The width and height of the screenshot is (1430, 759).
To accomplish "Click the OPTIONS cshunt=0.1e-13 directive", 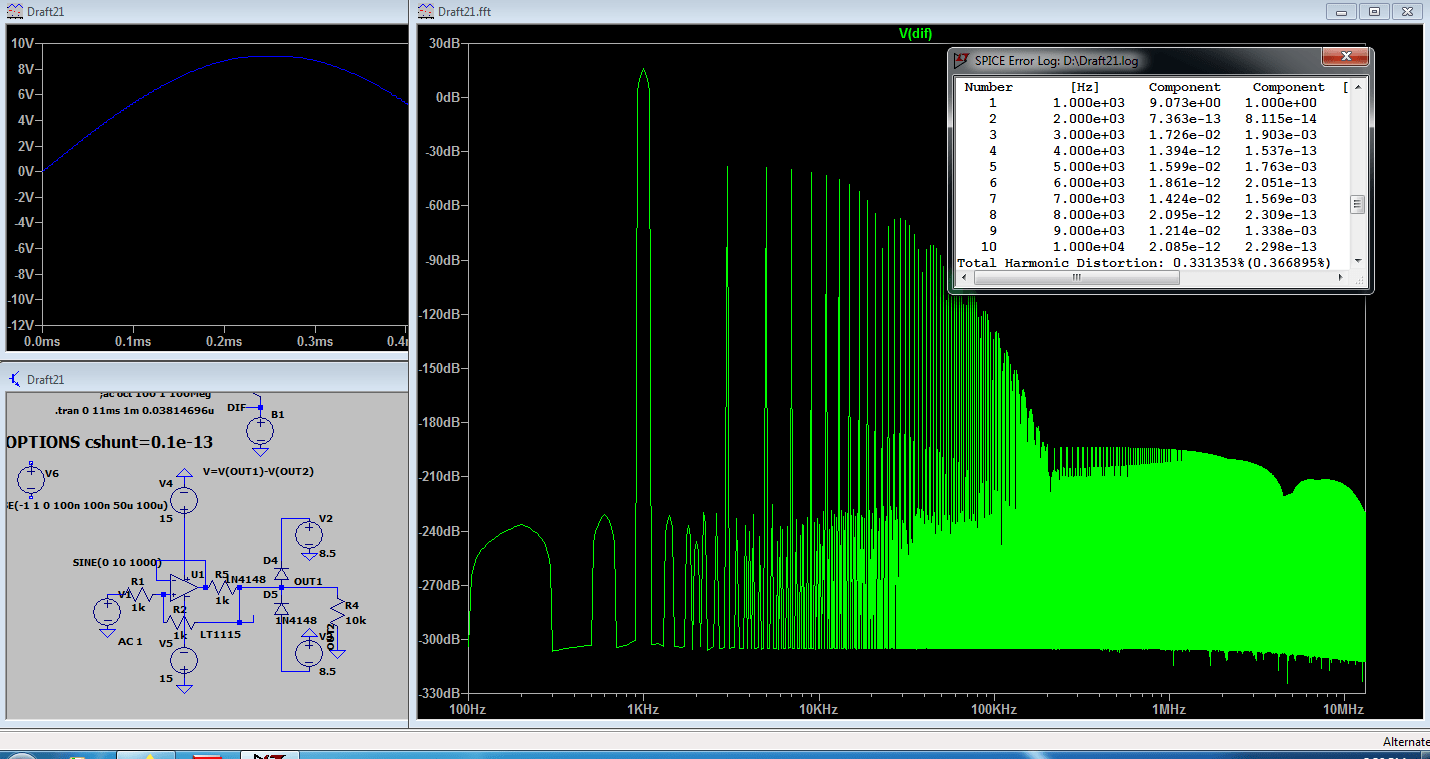I will click(109, 442).
